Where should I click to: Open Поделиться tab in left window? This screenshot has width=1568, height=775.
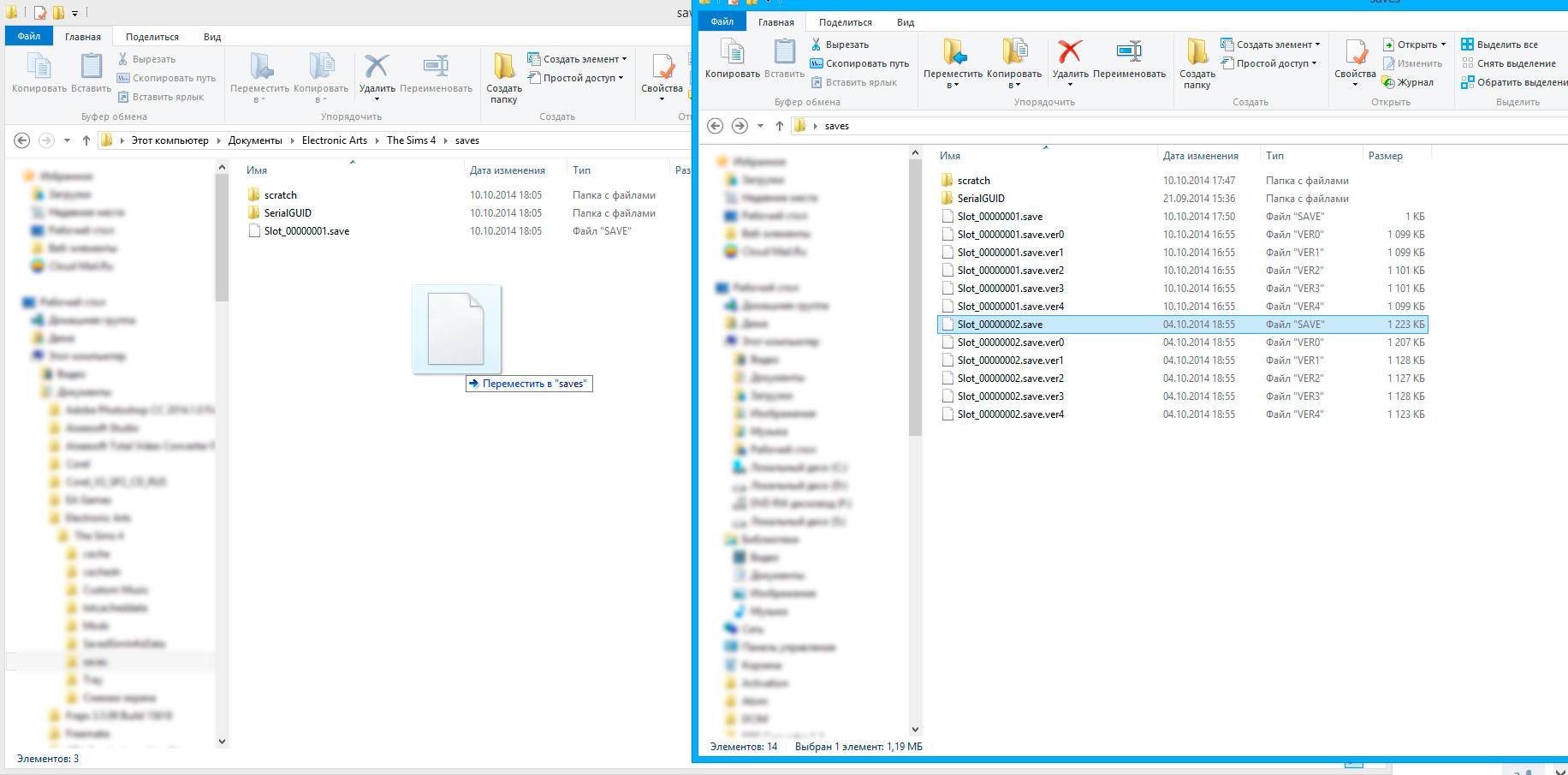[x=152, y=37]
